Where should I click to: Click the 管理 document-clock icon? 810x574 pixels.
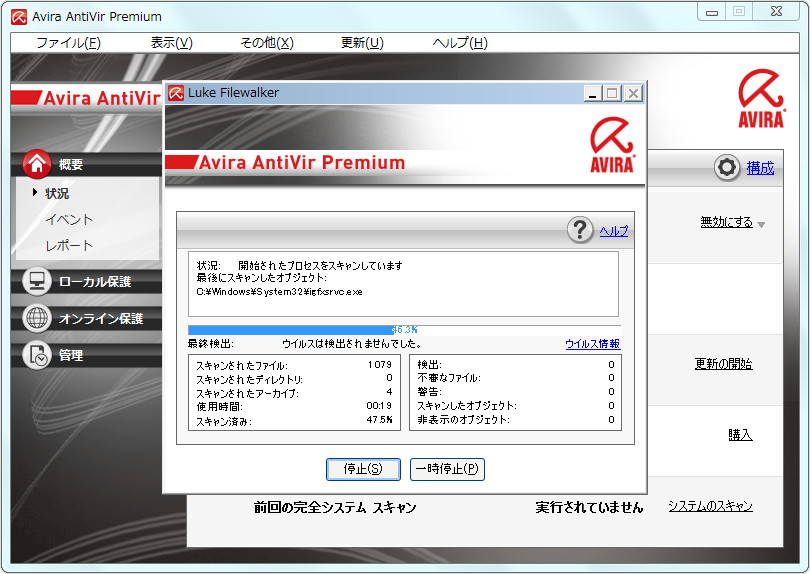pos(37,355)
